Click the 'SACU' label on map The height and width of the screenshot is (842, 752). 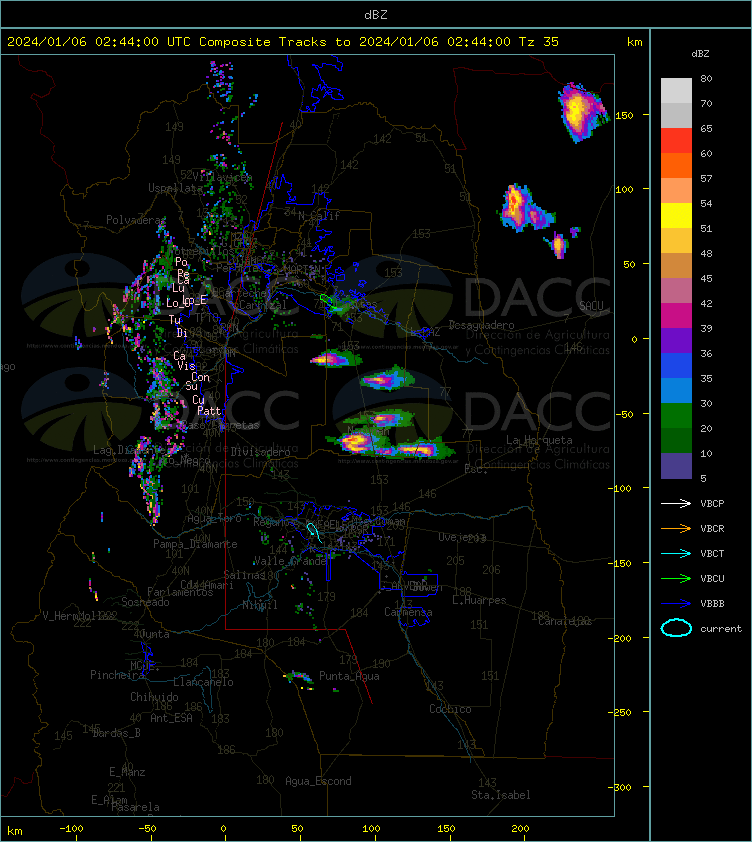(591, 306)
